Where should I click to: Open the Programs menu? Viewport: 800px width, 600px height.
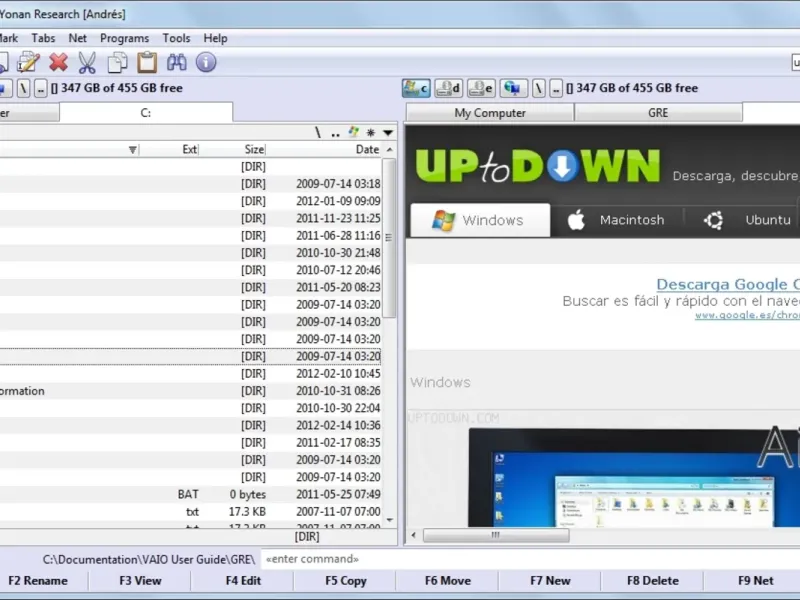click(124, 38)
